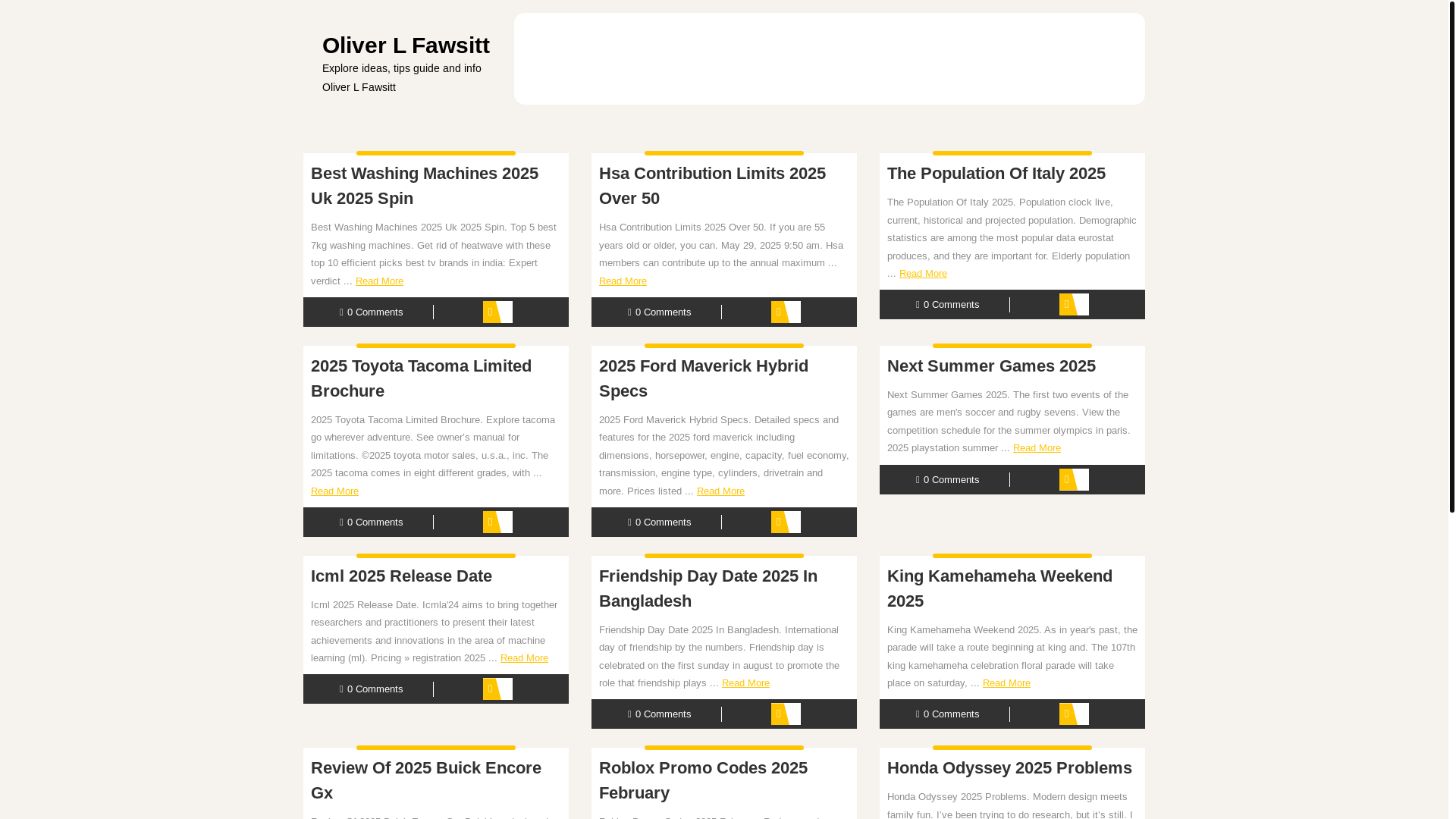View 0 Comments on Next Summer Games post
1456x819 pixels.
[948, 480]
